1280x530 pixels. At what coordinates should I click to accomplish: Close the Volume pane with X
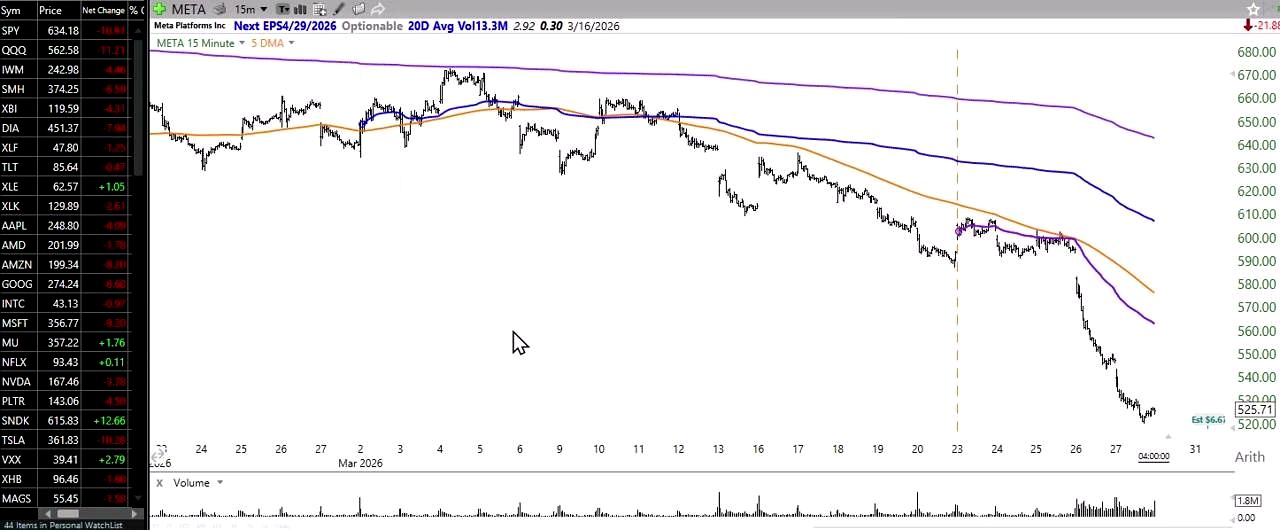(x=159, y=483)
